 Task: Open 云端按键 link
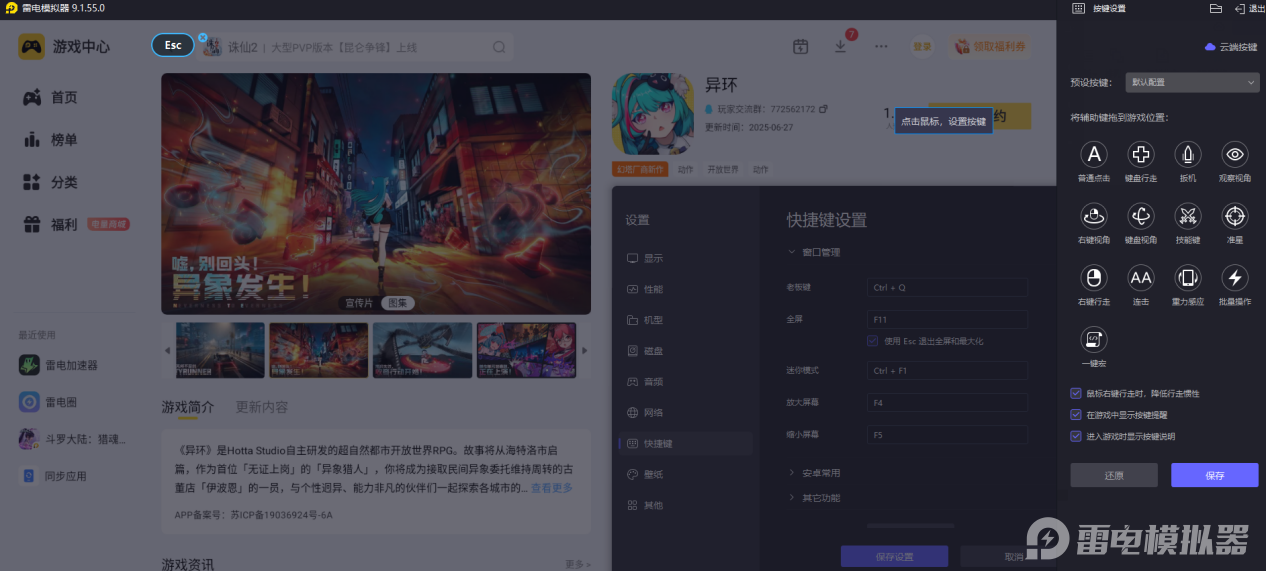coord(1231,47)
